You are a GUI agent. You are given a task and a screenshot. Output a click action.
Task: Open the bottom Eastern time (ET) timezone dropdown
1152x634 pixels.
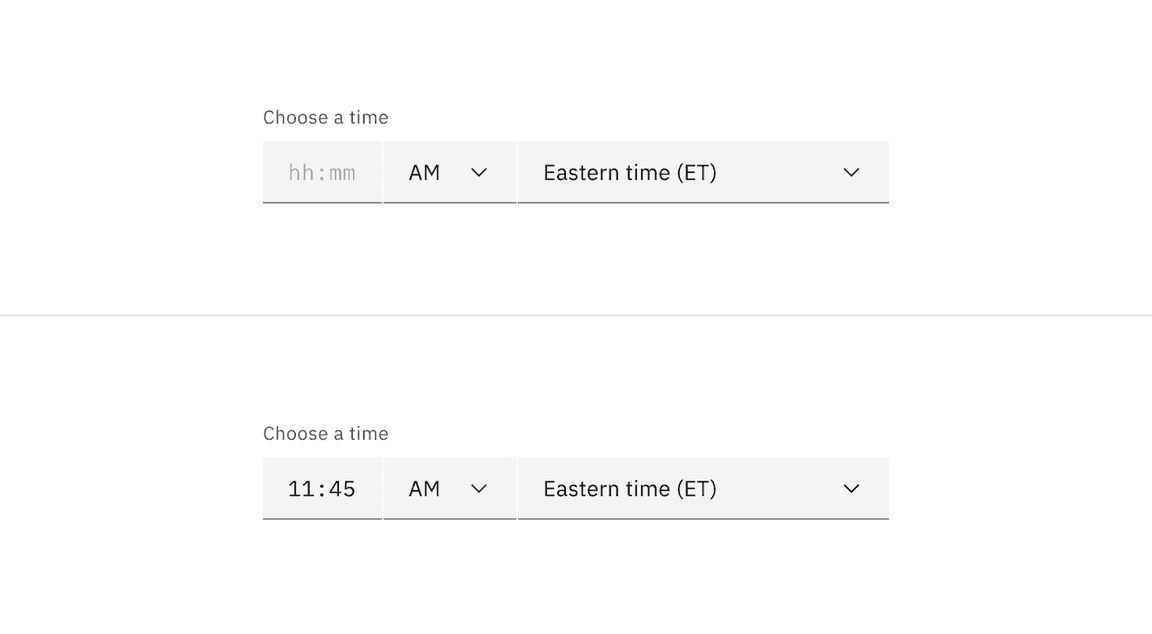(x=700, y=488)
